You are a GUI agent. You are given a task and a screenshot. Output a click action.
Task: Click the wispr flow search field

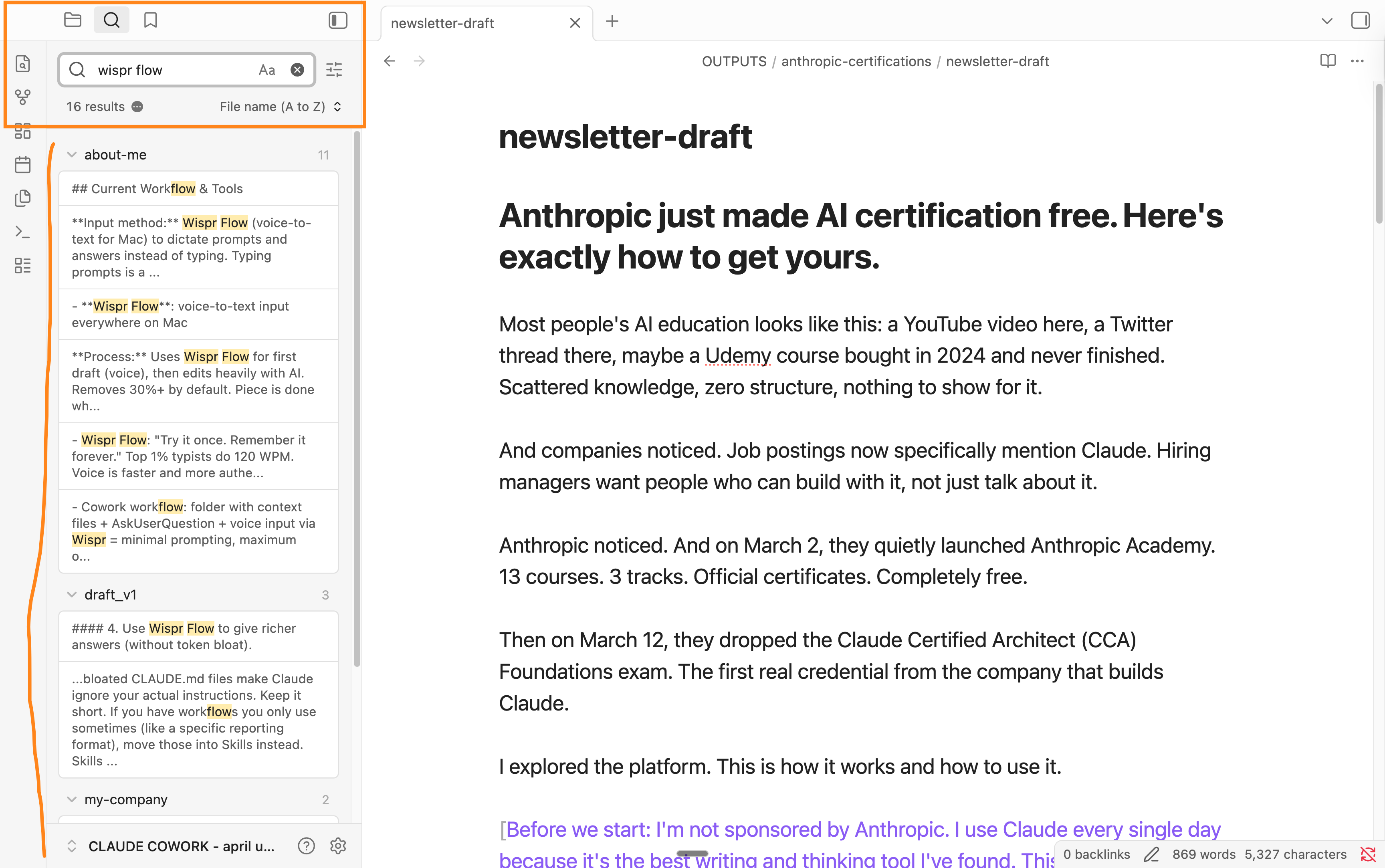pyautogui.click(x=172, y=70)
